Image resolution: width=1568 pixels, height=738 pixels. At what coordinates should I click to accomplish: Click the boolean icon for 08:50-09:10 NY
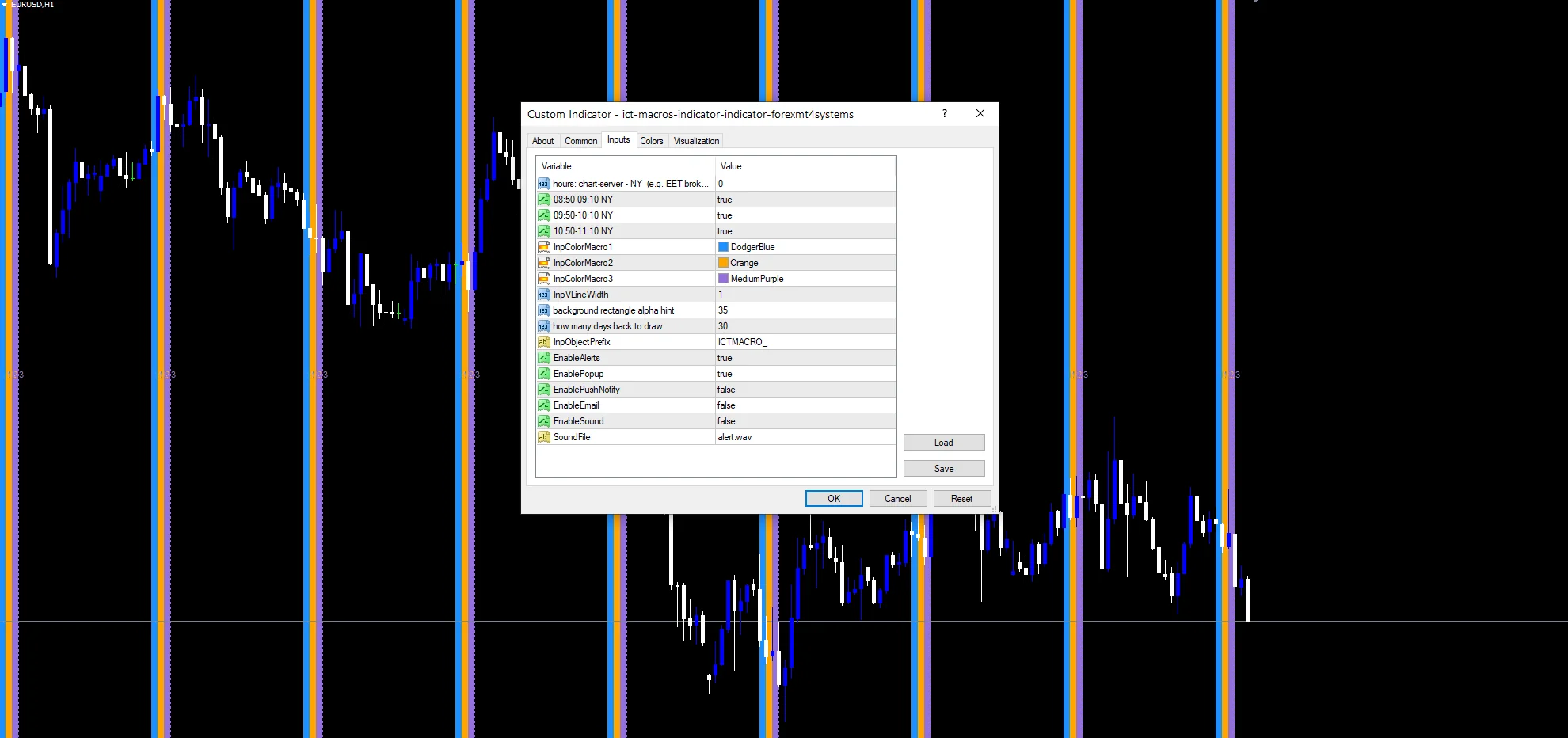coord(543,200)
